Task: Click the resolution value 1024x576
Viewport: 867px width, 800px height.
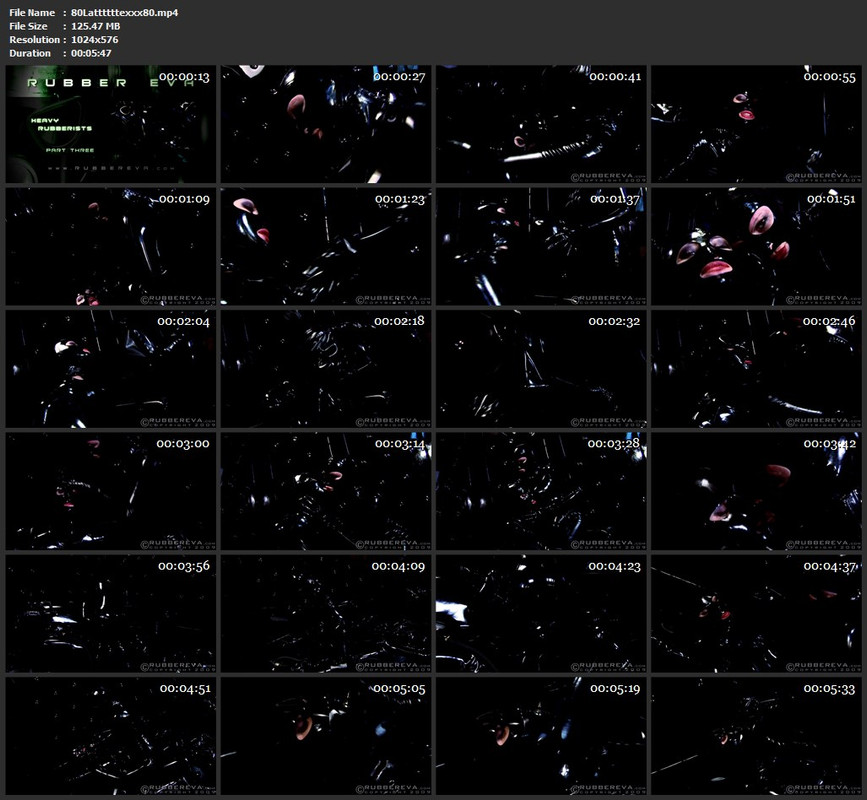Action: 95,40
